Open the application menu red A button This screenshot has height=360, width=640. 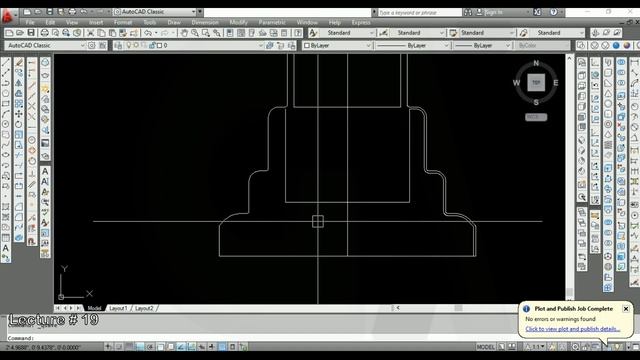click(x=7, y=16)
